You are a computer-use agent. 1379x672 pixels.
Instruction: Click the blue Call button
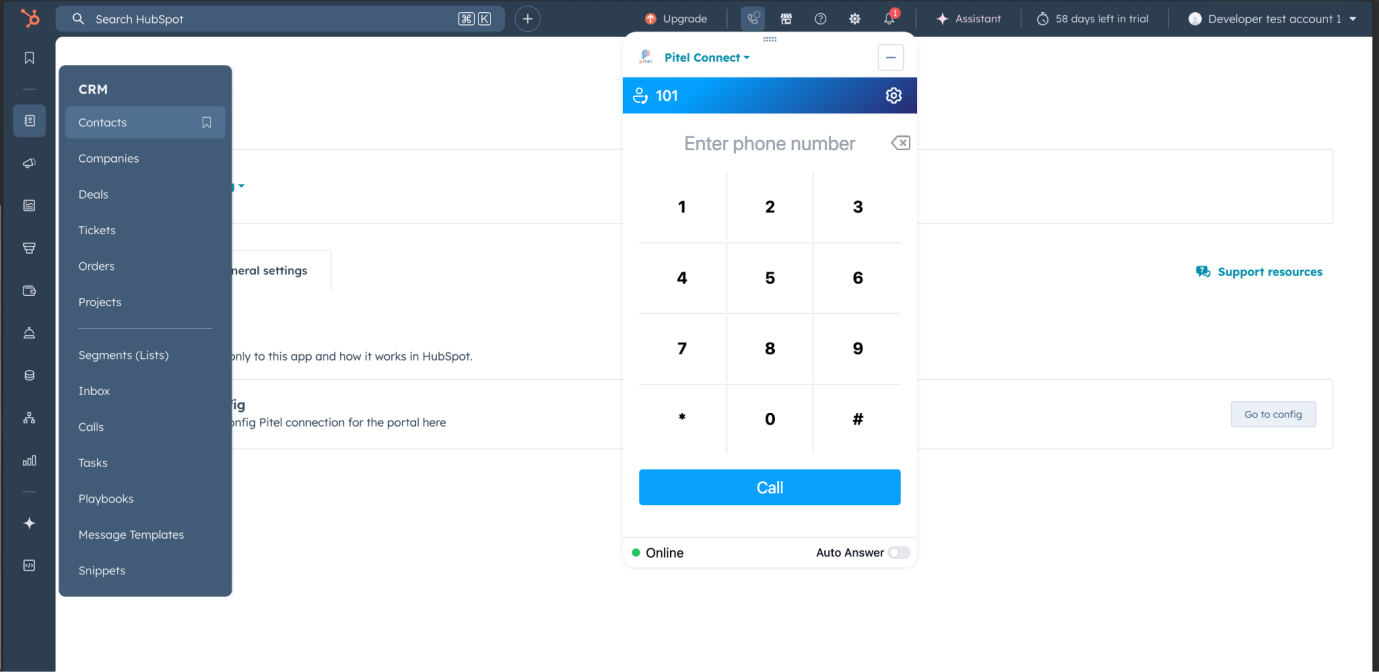click(x=770, y=487)
